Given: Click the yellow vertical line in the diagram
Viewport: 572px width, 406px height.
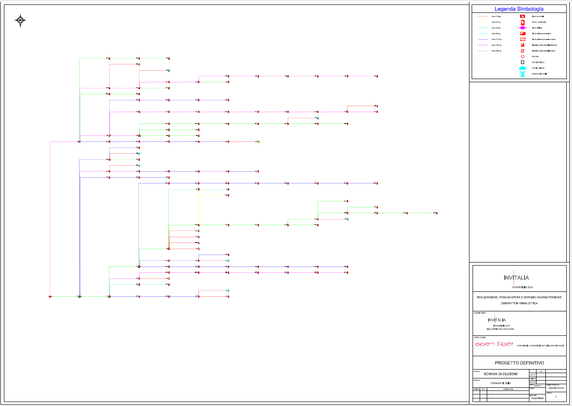Looking at the screenshot, I should pos(198,210).
